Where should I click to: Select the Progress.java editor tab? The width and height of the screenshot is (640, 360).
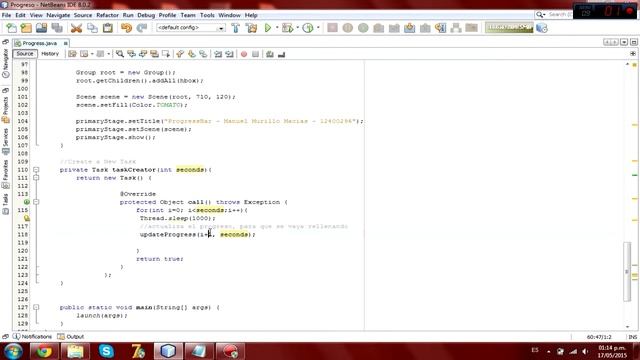coord(39,43)
